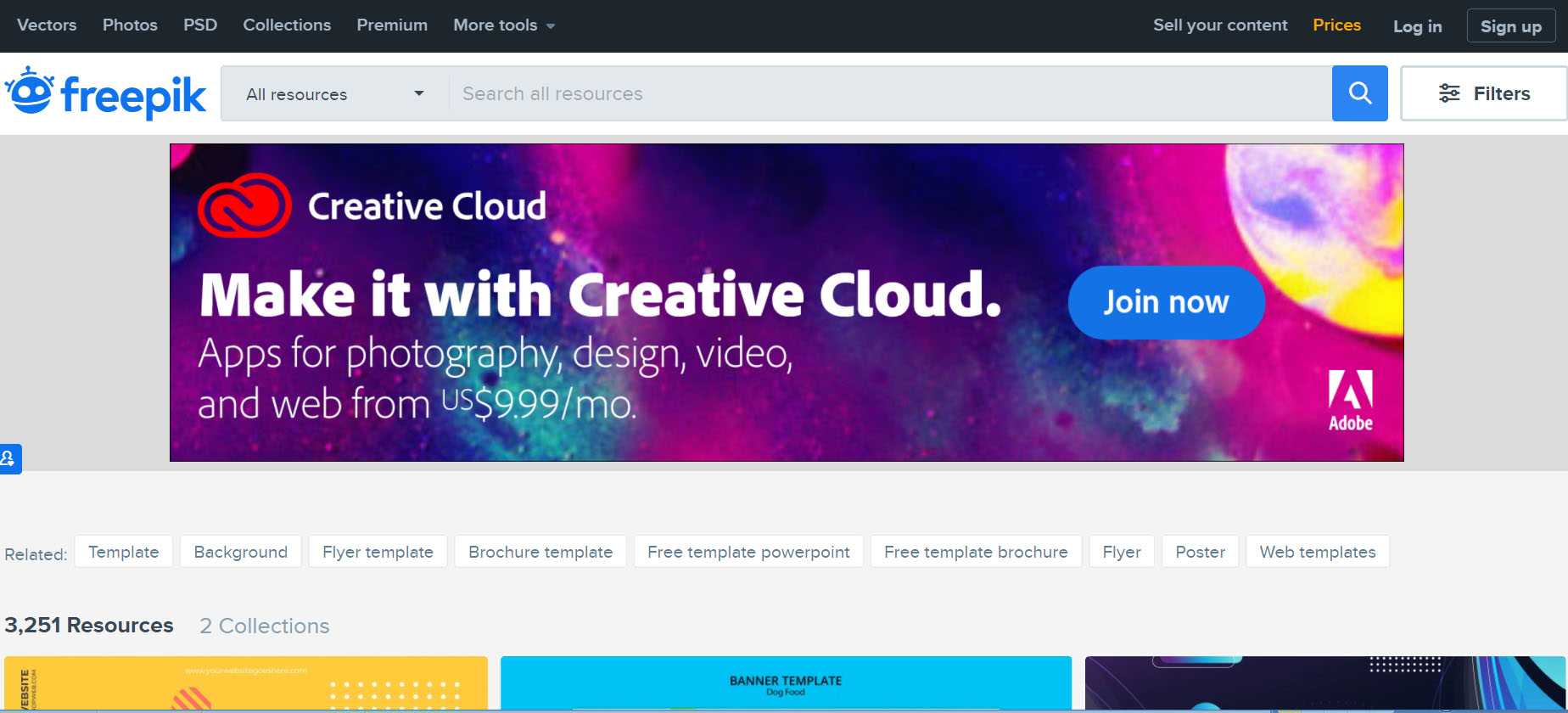Switch to the 2 Collections tab
The width and height of the screenshot is (1568, 713).
tap(265, 626)
